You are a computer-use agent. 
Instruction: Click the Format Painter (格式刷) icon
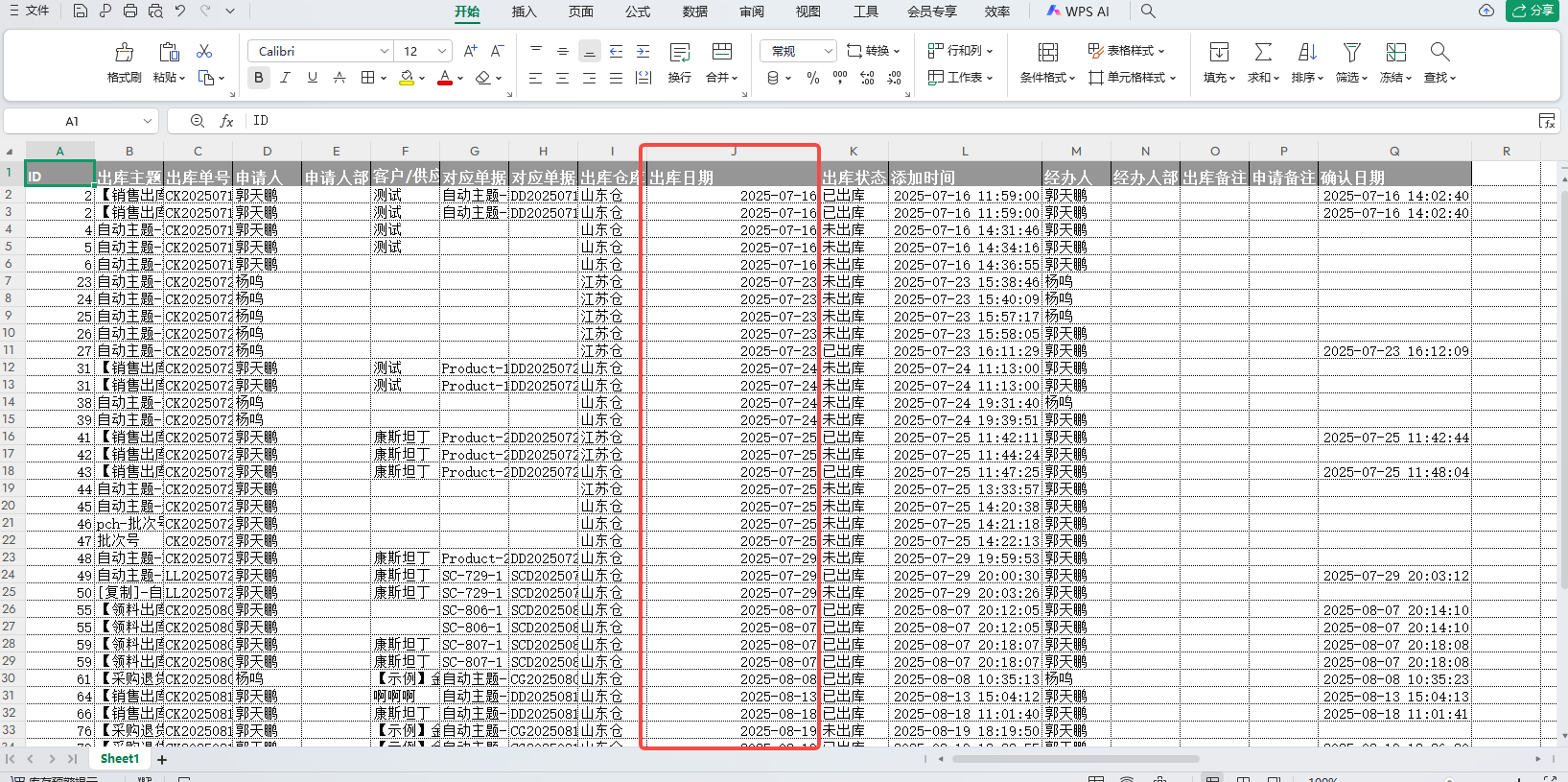pyautogui.click(x=125, y=53)
